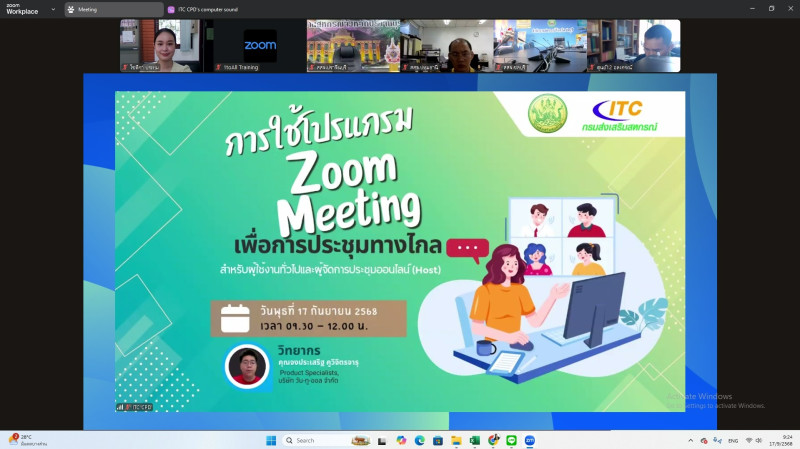800x449 pixels.
Task: Select the yellow building background participant thumbnail
Action: click(x=353, y=45)
